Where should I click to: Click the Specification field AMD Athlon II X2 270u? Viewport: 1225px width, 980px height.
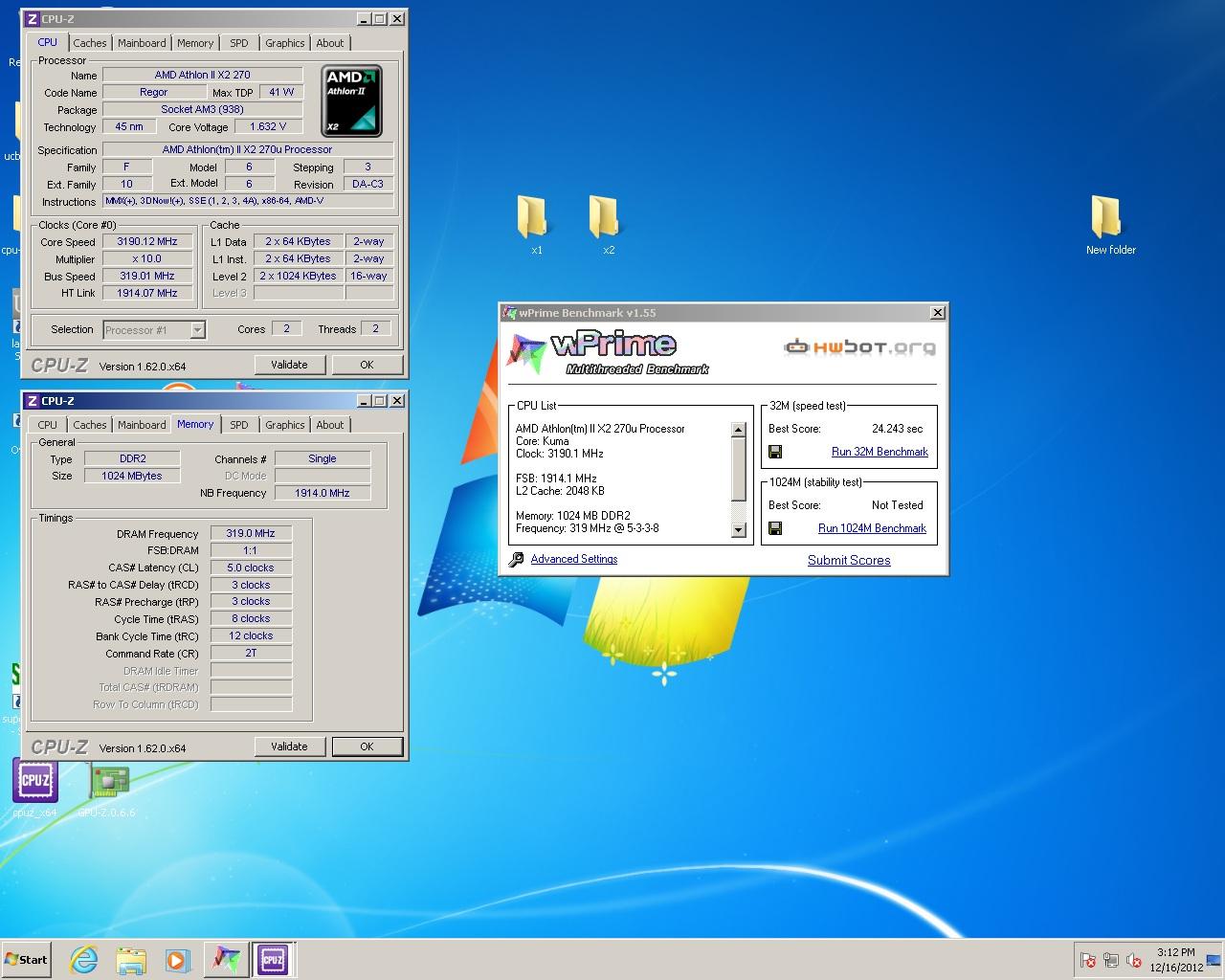tap(248, 149)
